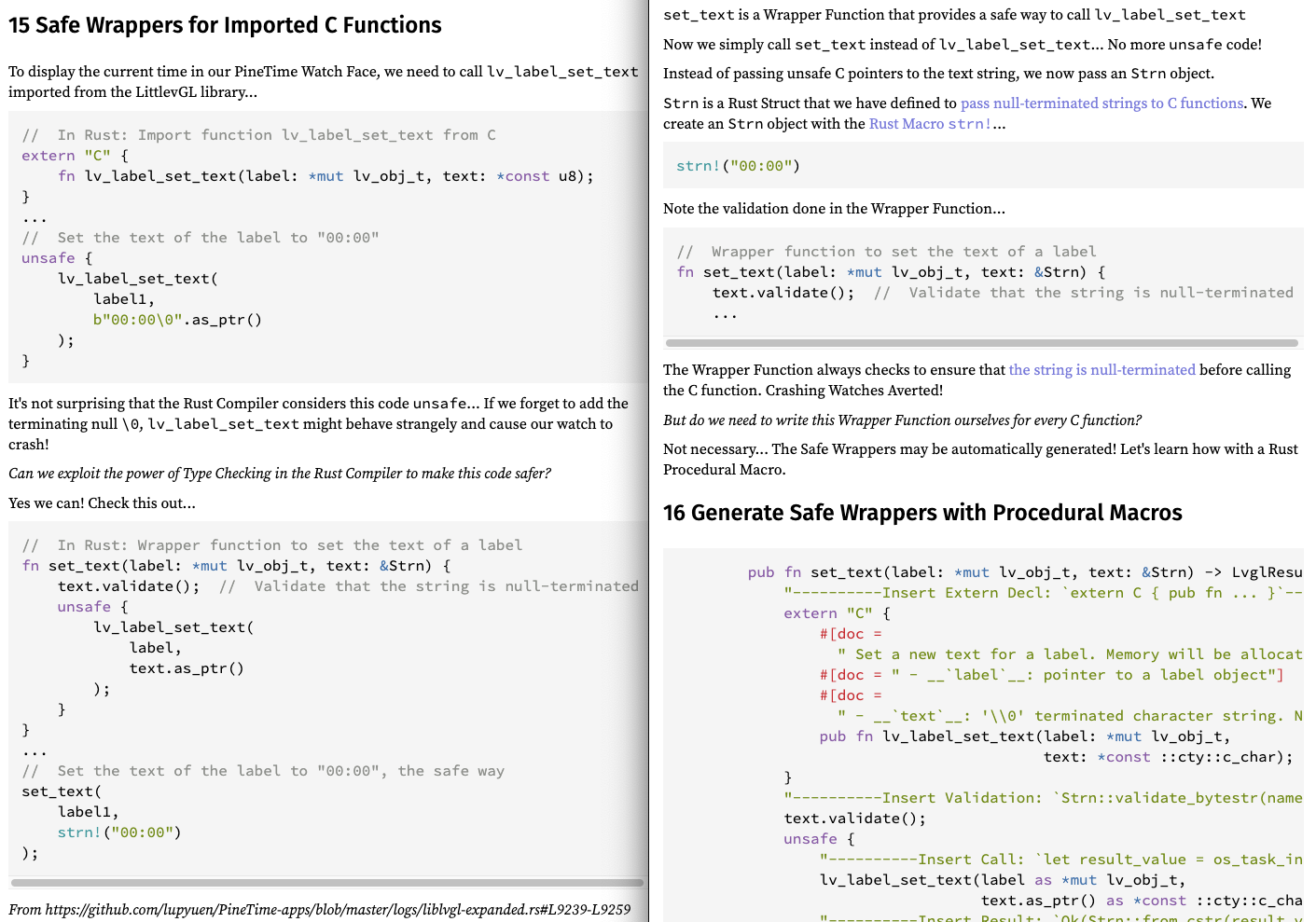1316x922 pixels.
Task: Click the extern "C" line in first code block
Action: (75, 156)
